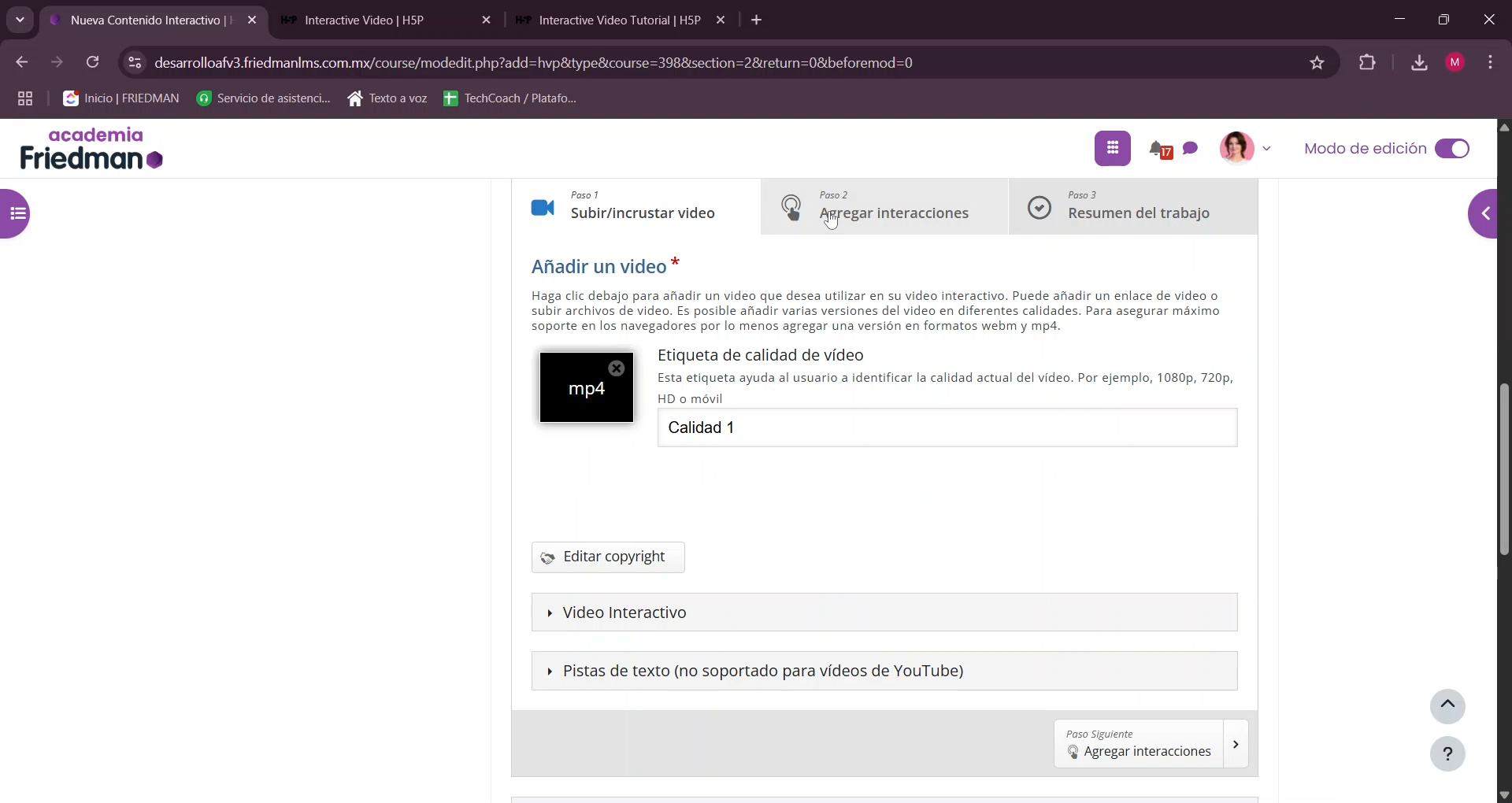The width and height of the screenshot is (1512, 803).
Task: Remove the uploaded mp4 video
Action: click(617, 368)
